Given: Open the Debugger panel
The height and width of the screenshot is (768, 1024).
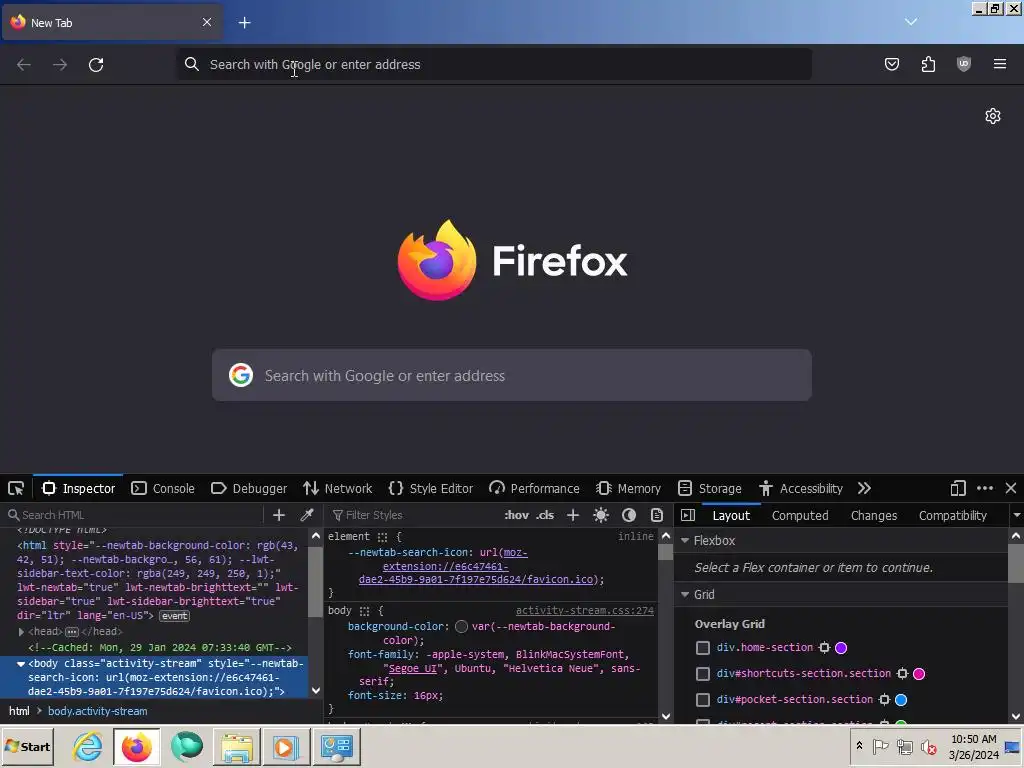Looking at the screenshot, I should pos(249,488).
